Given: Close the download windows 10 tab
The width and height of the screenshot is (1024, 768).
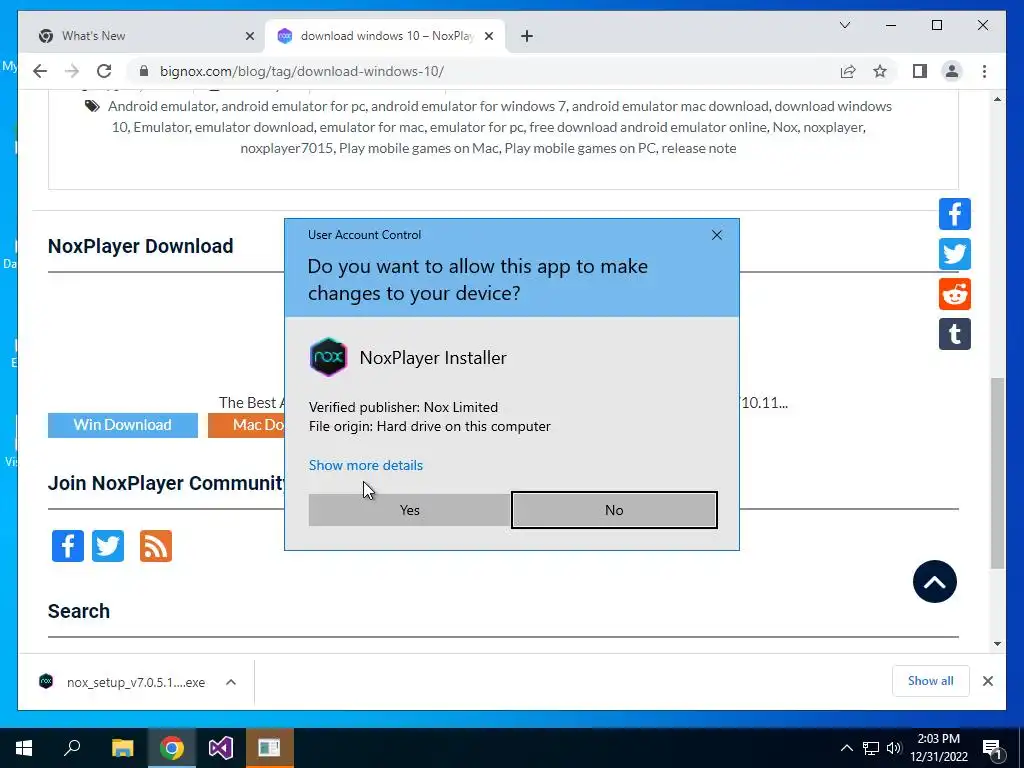Looking at the screenshot, I should (488, 37).
